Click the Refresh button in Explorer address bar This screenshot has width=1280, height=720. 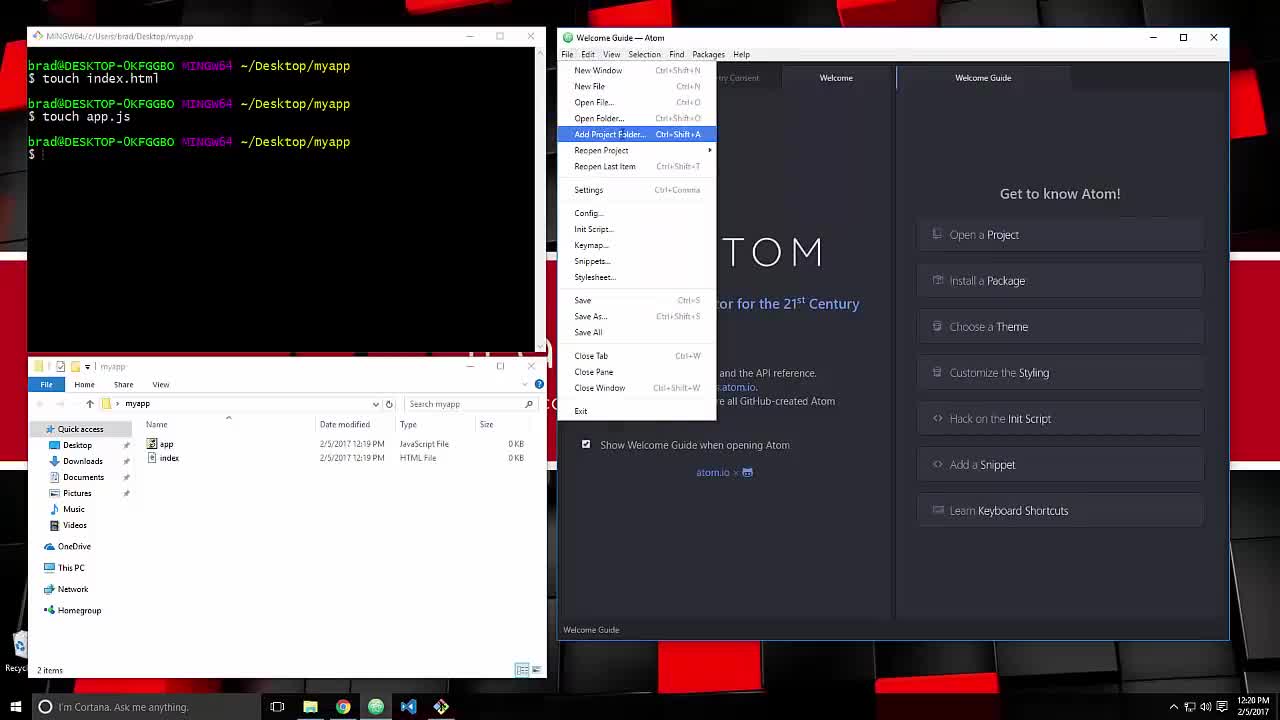(389, 404)
